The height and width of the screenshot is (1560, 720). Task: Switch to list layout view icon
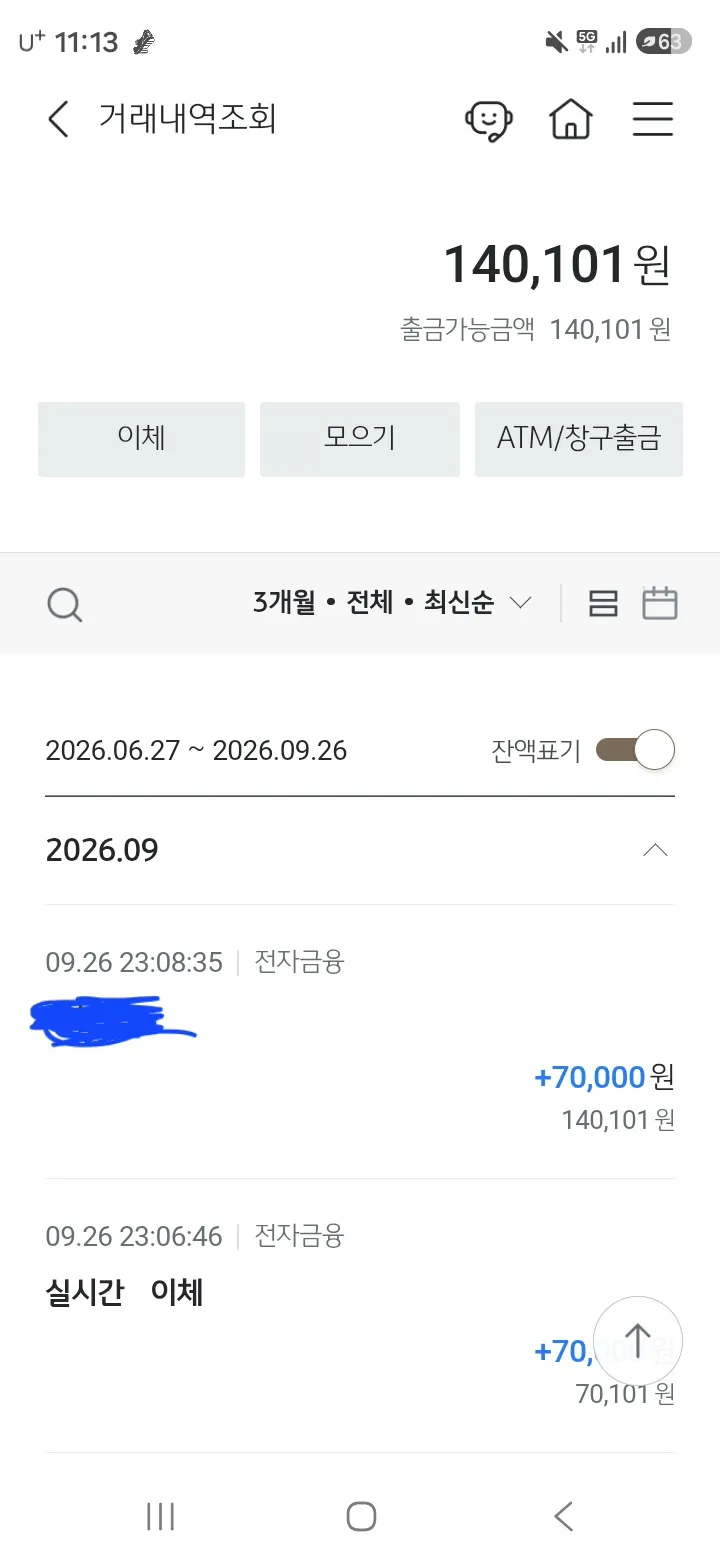point(603,603)
